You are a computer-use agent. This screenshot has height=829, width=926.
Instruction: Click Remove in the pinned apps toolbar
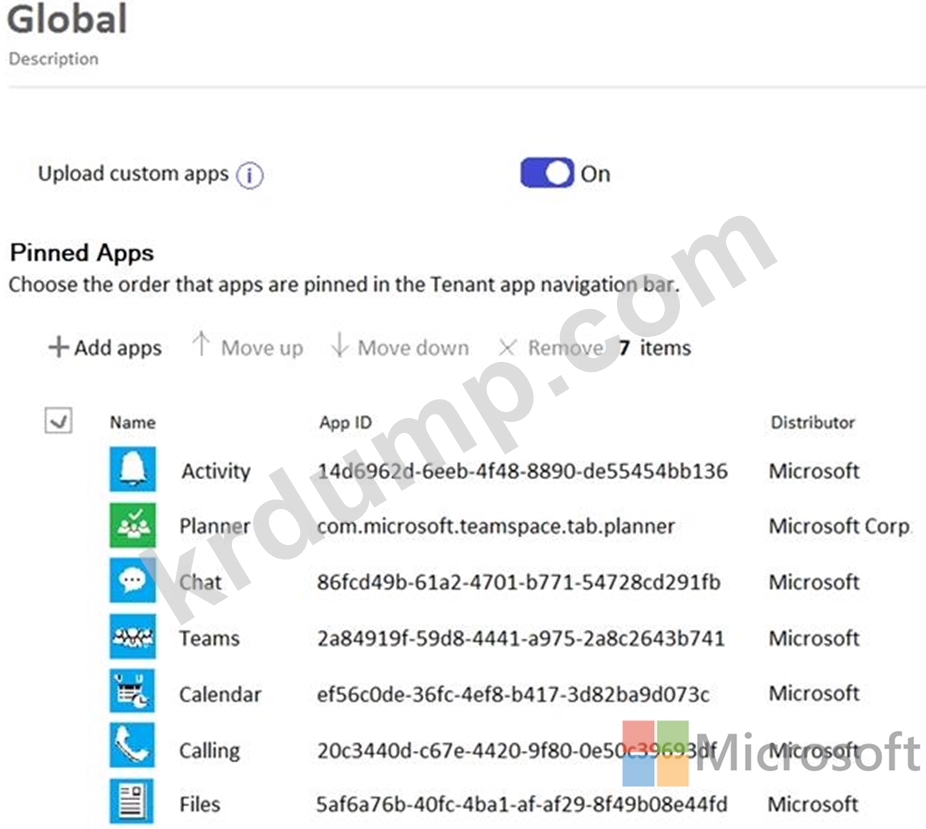[x=551, y=348]
